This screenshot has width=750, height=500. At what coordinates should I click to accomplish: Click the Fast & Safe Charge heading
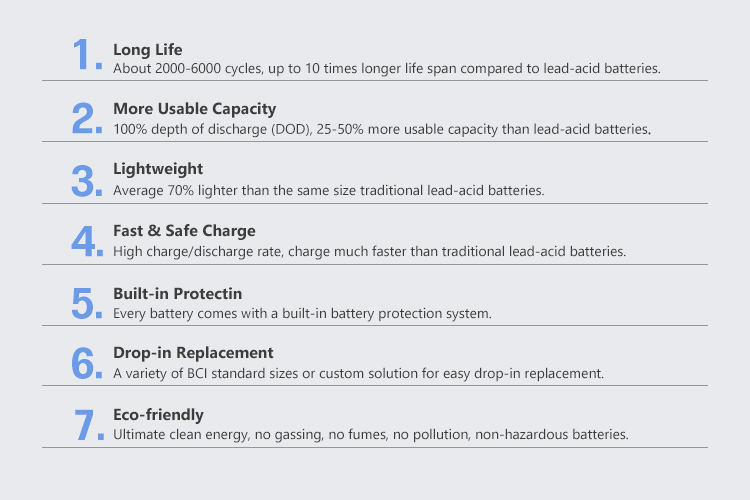pos(184,231)
